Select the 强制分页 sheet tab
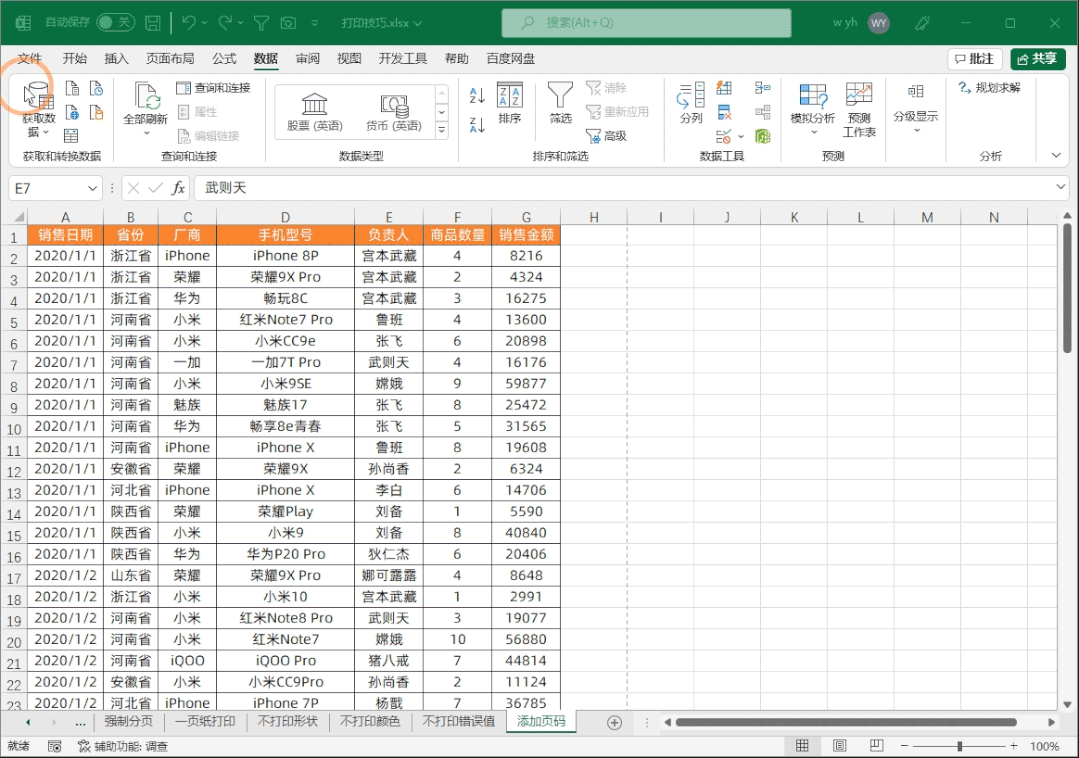 coord(129,722)
